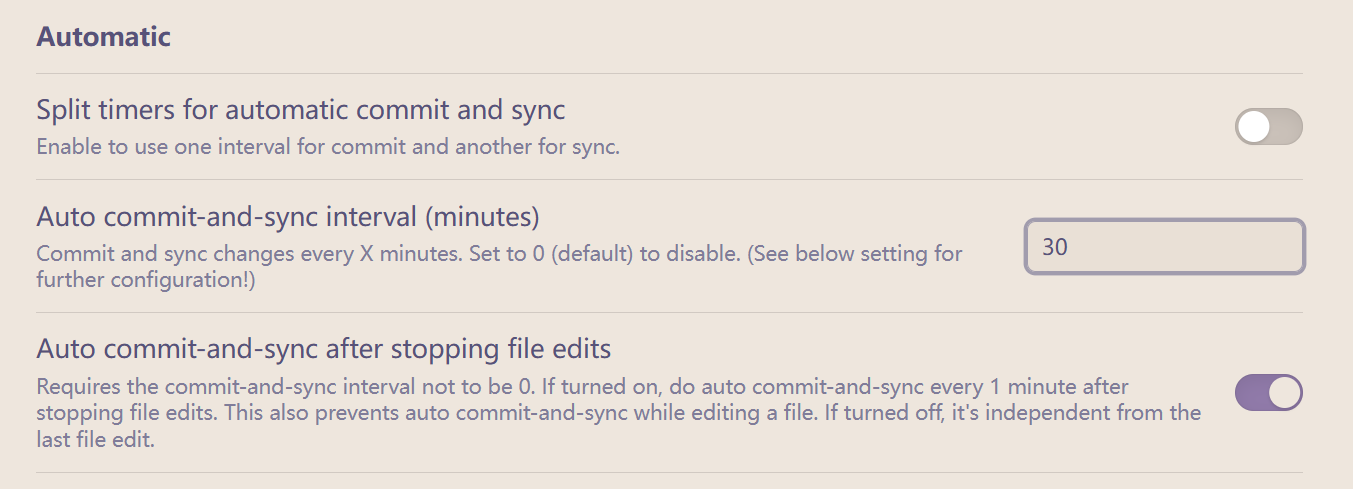1353x489 pixels.
Task: Focus the commit-and-sync interval input field
Action: point(1165,246)
